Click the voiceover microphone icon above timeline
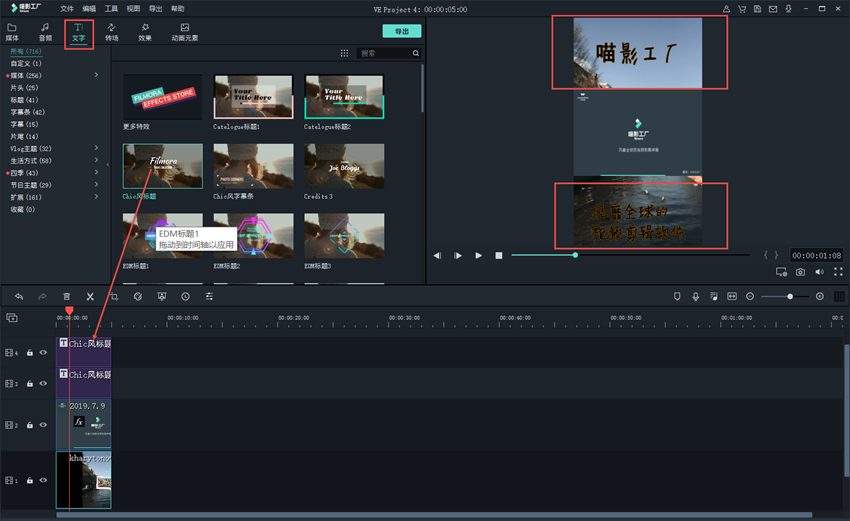The height and width of the screenshot is (521, 850). (x=695, y=296)
